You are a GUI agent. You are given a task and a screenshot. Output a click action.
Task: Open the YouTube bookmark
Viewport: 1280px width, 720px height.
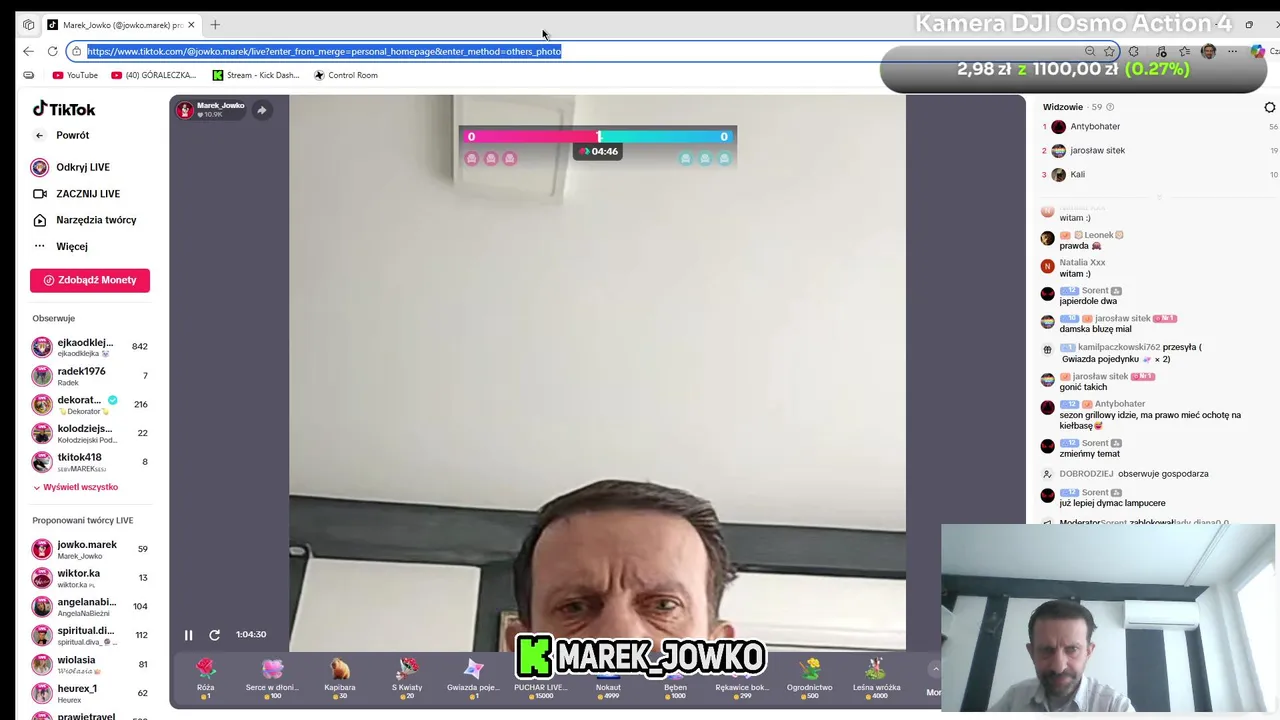(x=74, y=75)
